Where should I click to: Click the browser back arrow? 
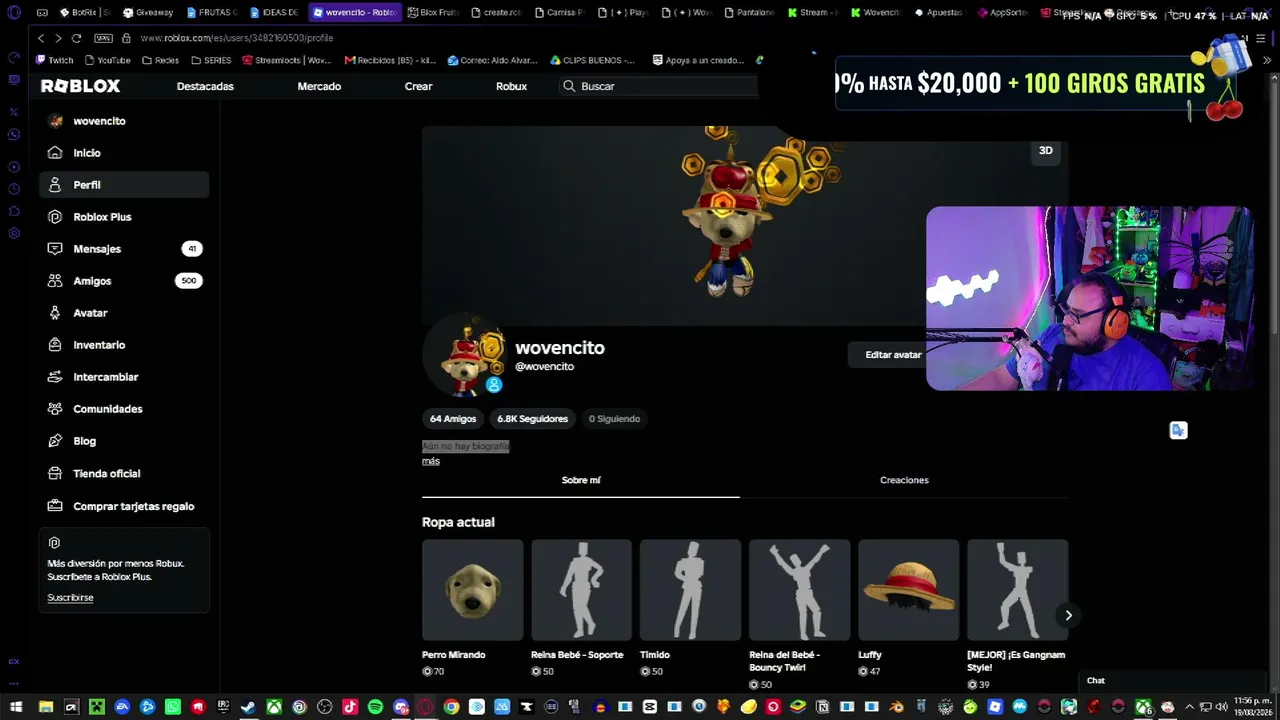coord(41,38)
